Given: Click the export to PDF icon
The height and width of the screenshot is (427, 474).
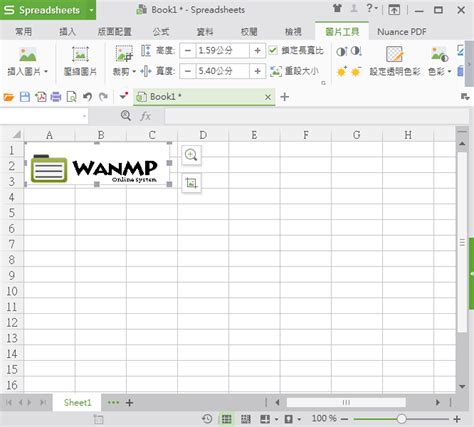Looking at the screenshot, I should [41, 97].
